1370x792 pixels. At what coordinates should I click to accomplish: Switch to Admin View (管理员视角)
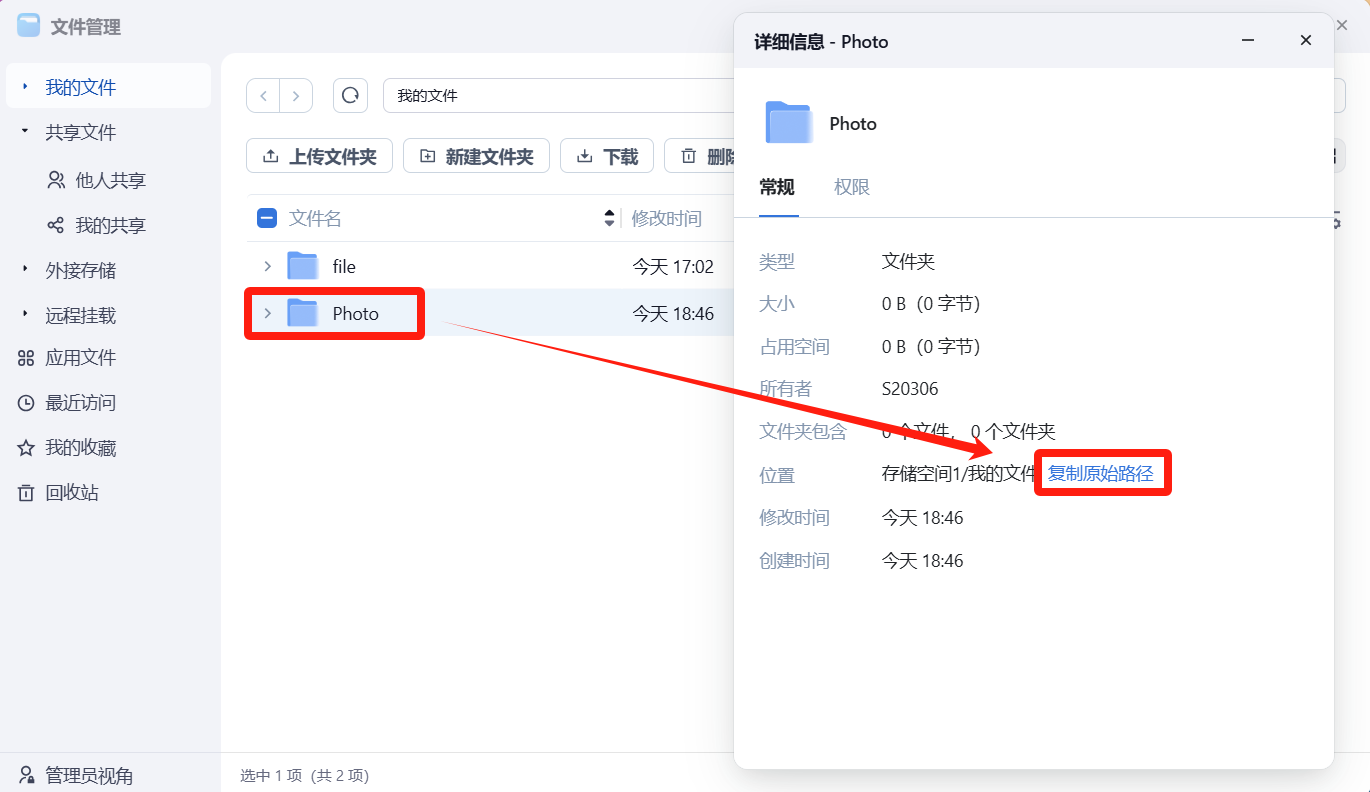coord(88,775)
